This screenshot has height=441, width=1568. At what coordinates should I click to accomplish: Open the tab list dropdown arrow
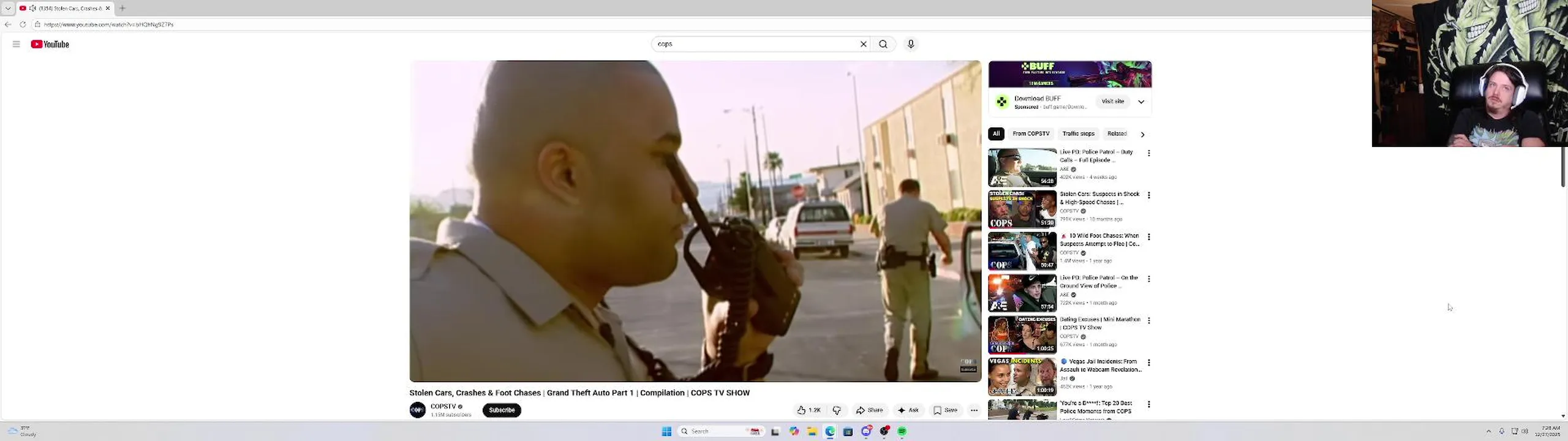coord(8,8)
